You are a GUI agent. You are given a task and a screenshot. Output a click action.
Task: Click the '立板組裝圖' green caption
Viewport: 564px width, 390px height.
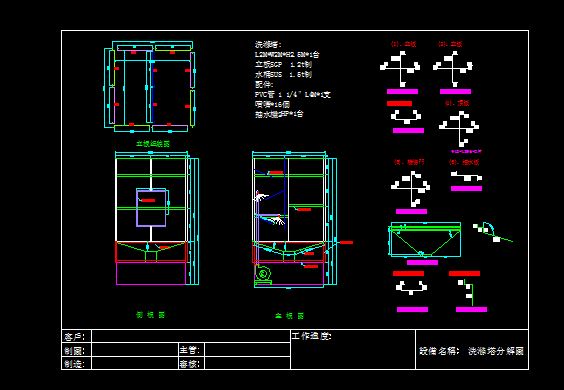[153, 144]
